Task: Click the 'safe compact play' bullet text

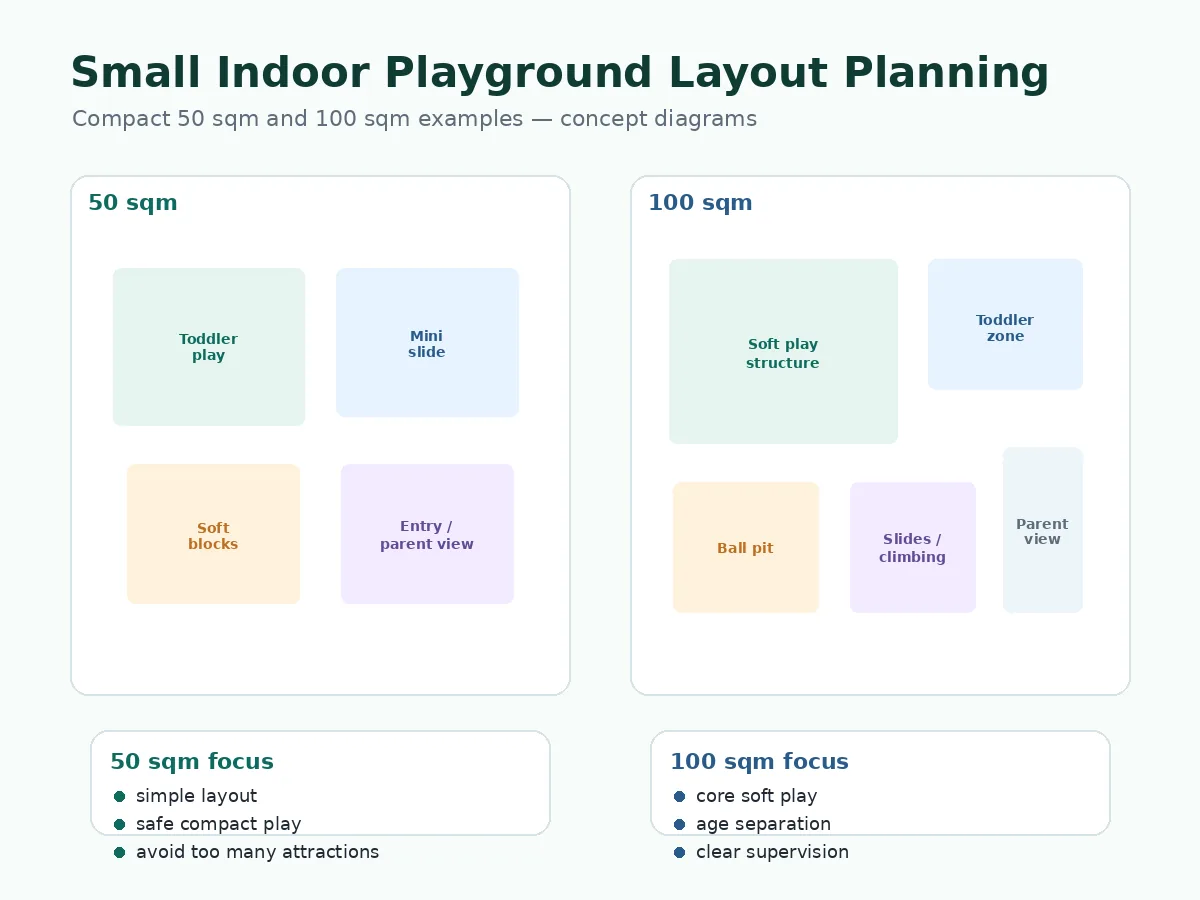Action: [x=218, y=824]
